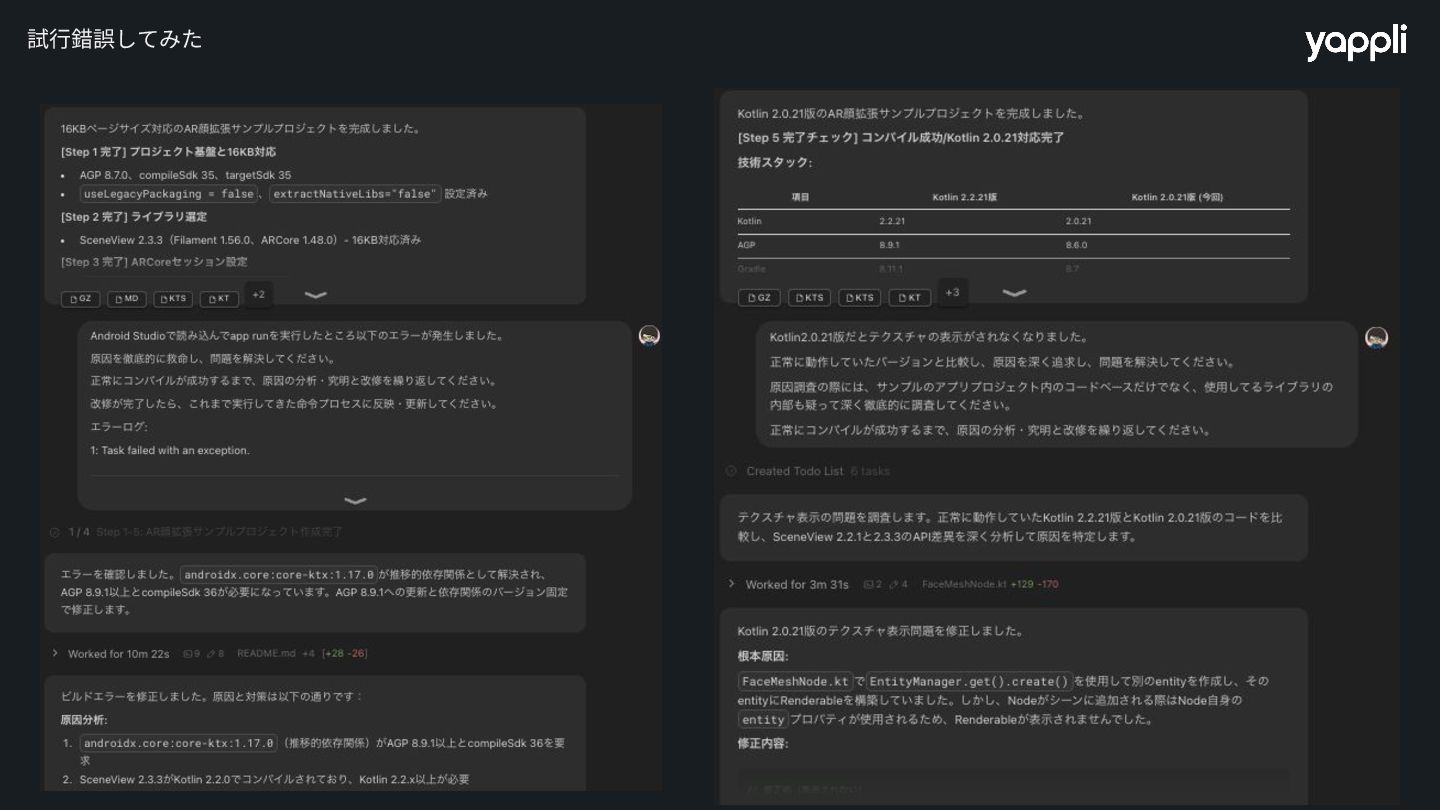This screenshot has height=810, width=1440.
Task: Click the 技術スタック: heading
Action: pos(775,162)
